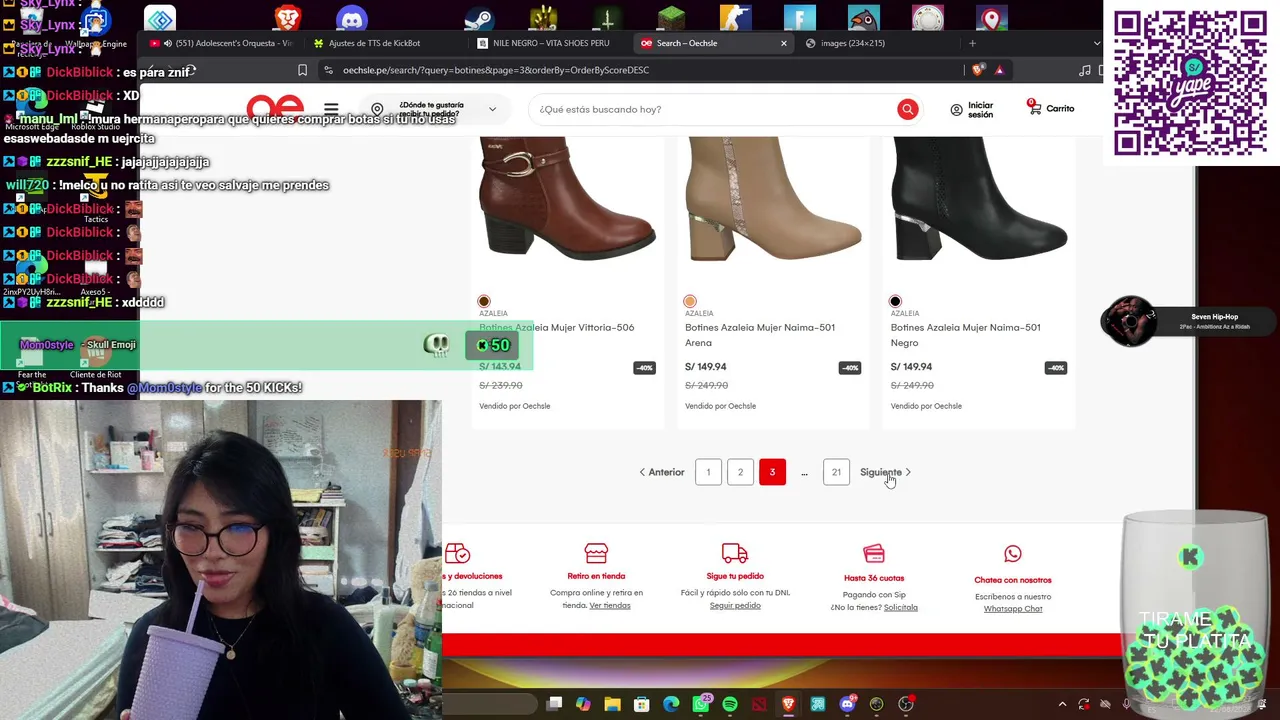The height and width of the screenshot is (720, 1280).
Task: Click the music note icon in browser toolbar
Action: [x=1085, y=70]
